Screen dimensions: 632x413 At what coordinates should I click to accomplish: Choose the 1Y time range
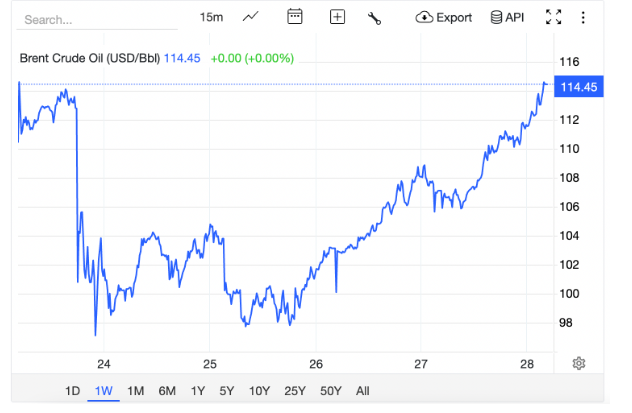198,391
